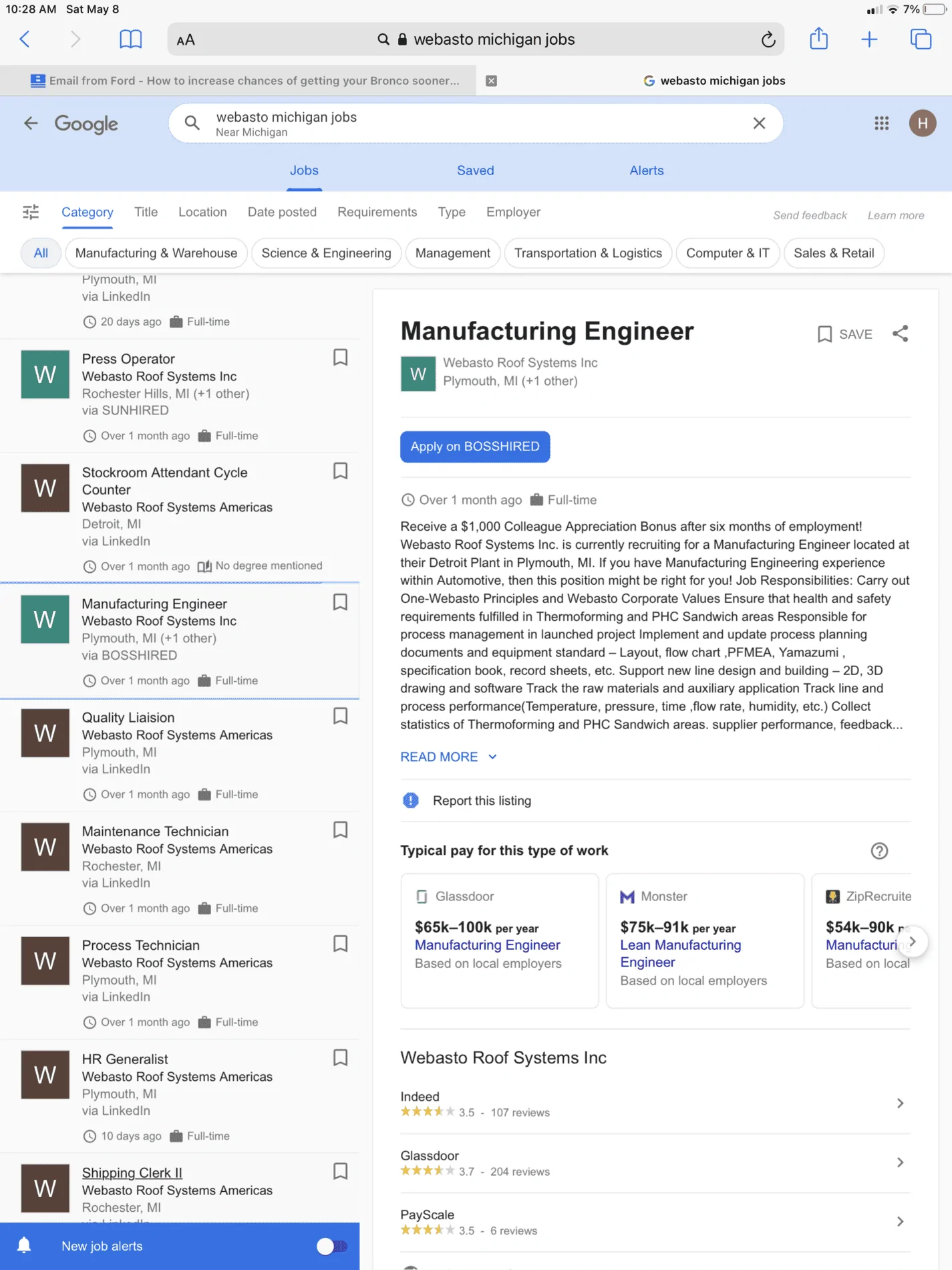Bookmark the Quality Liaision job

click(x=341, y=716)
